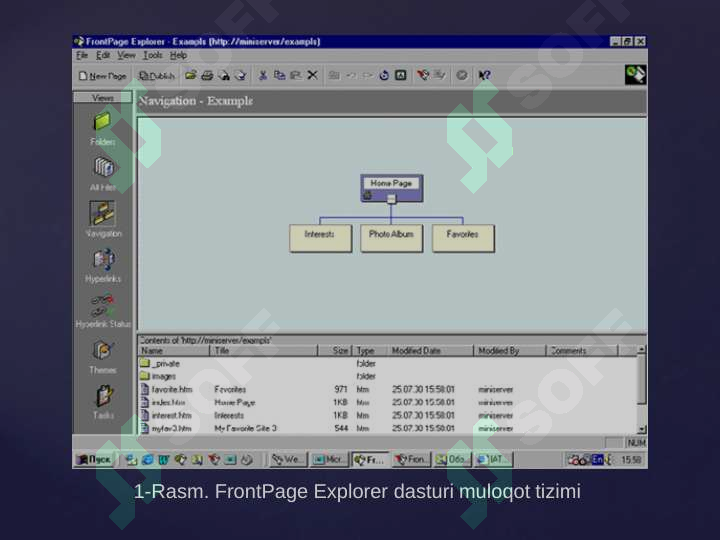The height and width of the screenshot is (540, 720).
Task: Open the Edit menu
Action: 103,56
